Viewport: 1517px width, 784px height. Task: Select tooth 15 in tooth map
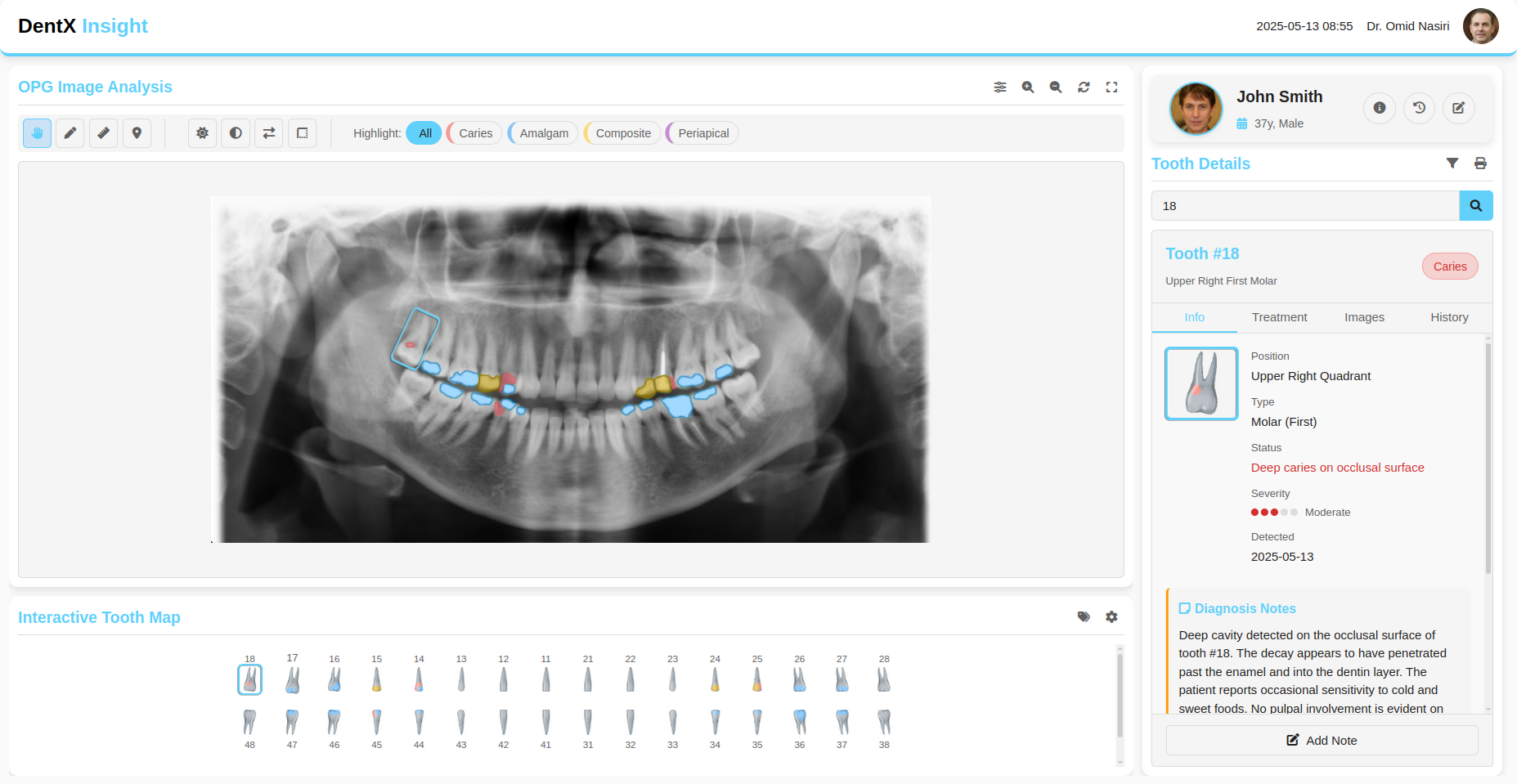[x=377, y=679]
